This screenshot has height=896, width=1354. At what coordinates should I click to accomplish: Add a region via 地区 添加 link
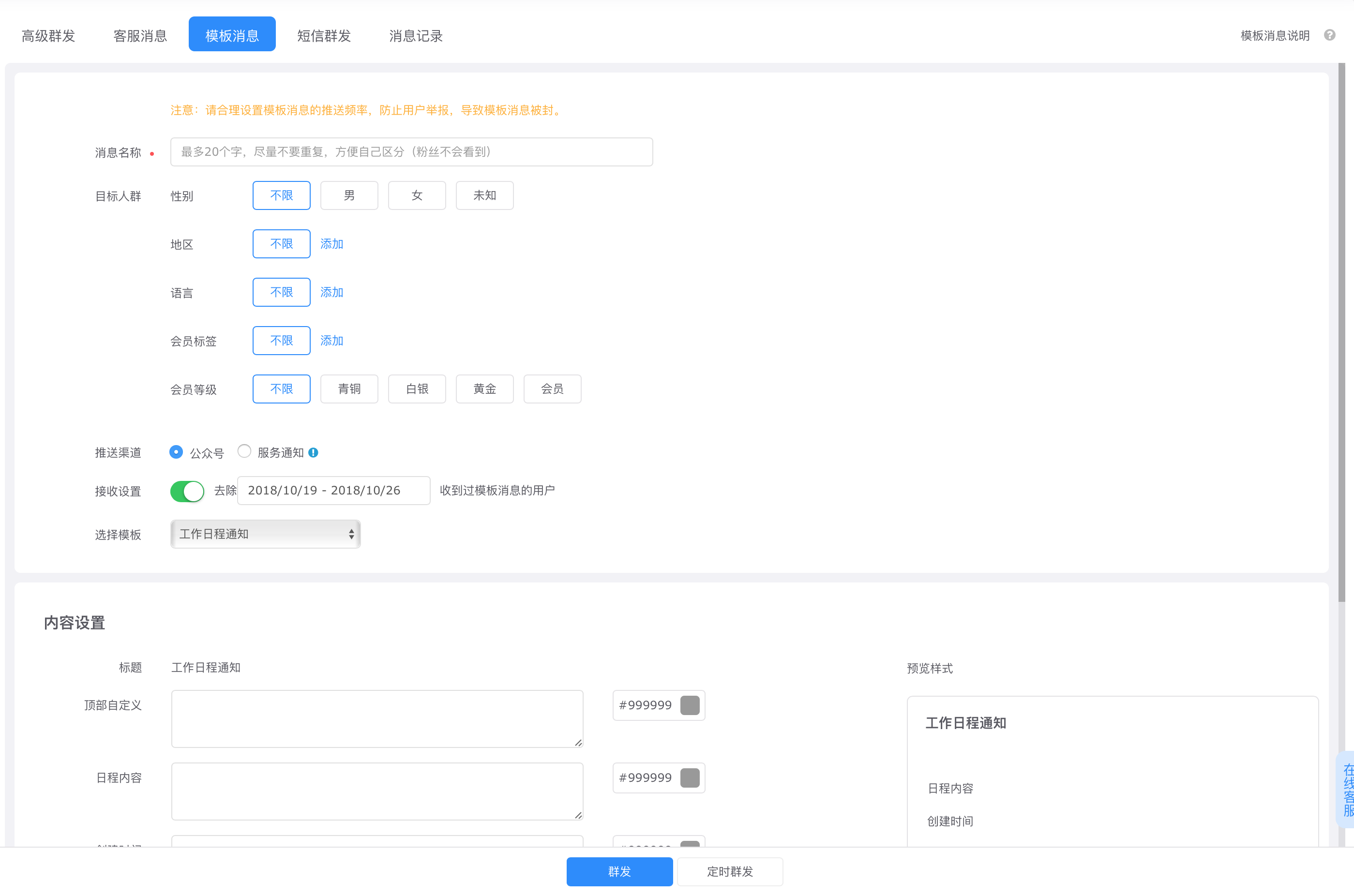pyautogui.click(x=331, y=244)
